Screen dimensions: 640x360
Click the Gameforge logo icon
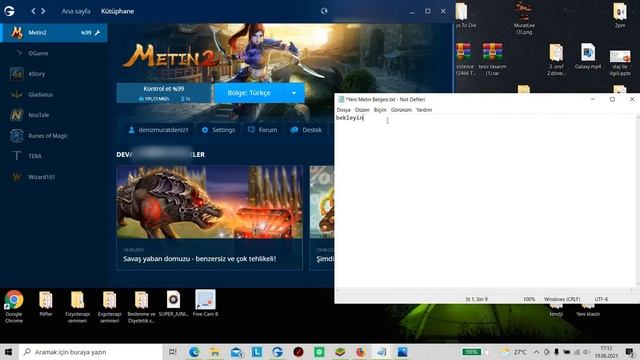pos(9,11)
